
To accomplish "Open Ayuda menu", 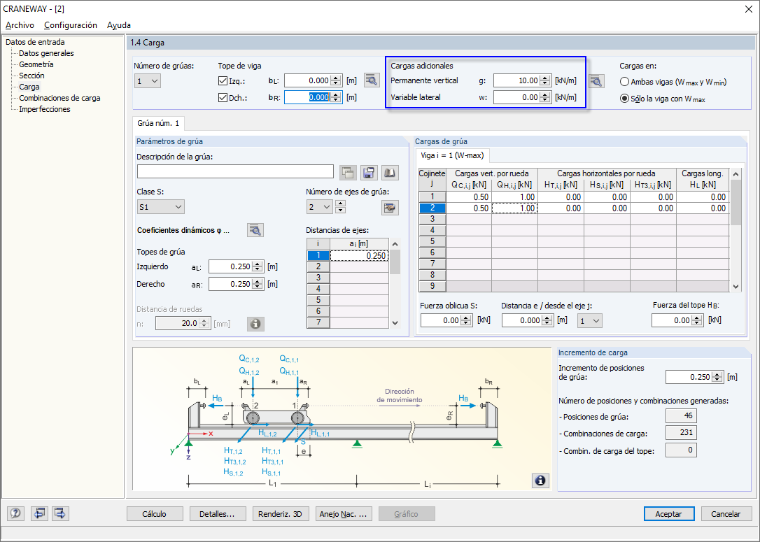I will pyautogui.click(x=119, y=25).
